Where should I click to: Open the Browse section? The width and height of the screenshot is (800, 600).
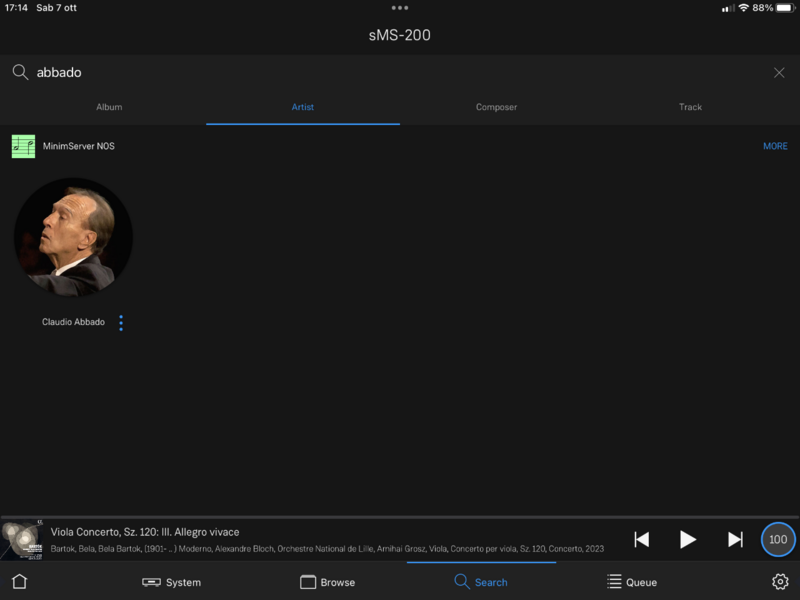328,581
